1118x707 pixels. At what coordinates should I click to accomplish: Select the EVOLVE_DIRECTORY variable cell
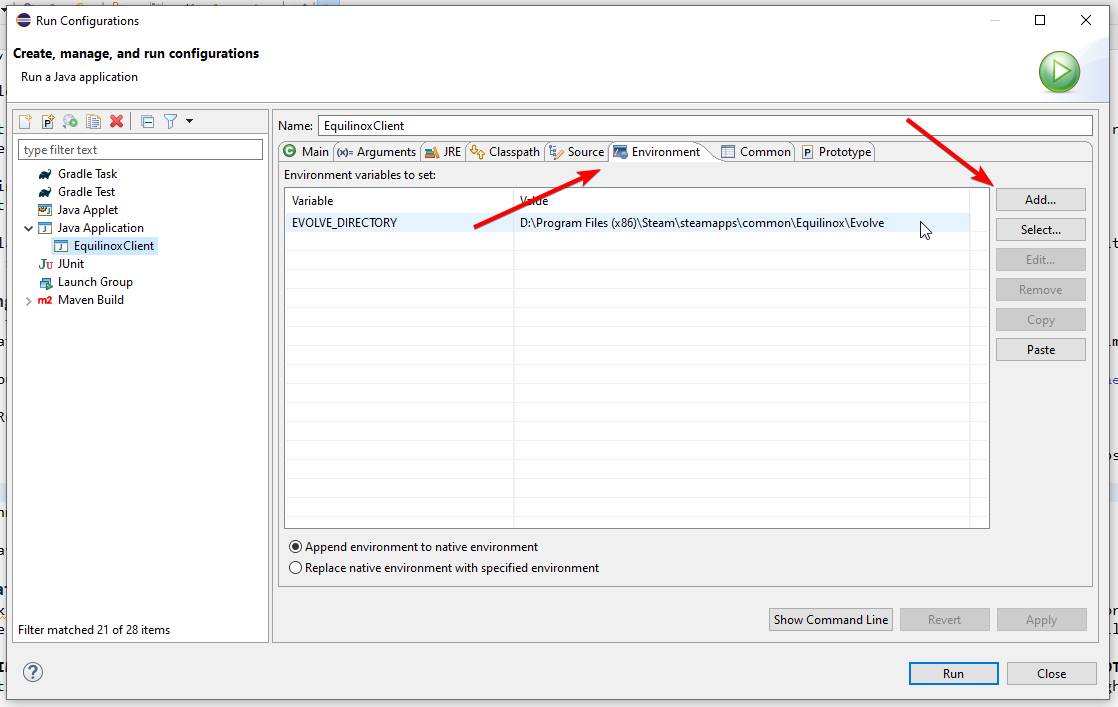point(399,223)
